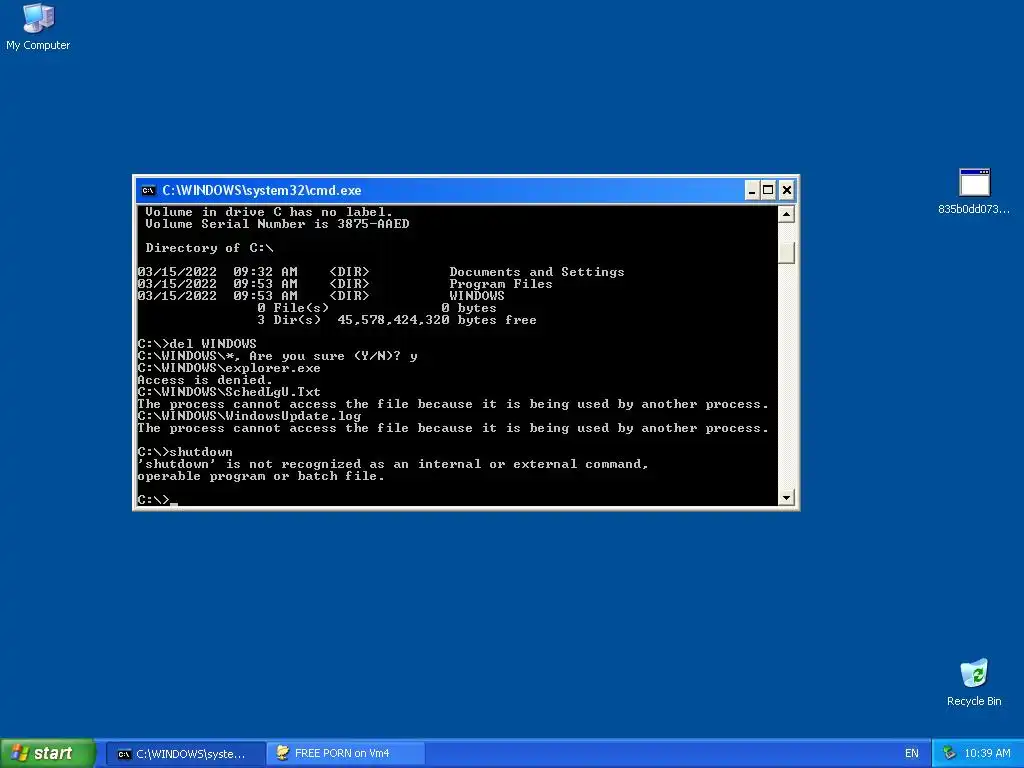Click the 'is not recognized' error line
This screenshot has height=768, width=1024.
(x=392, y=464)
